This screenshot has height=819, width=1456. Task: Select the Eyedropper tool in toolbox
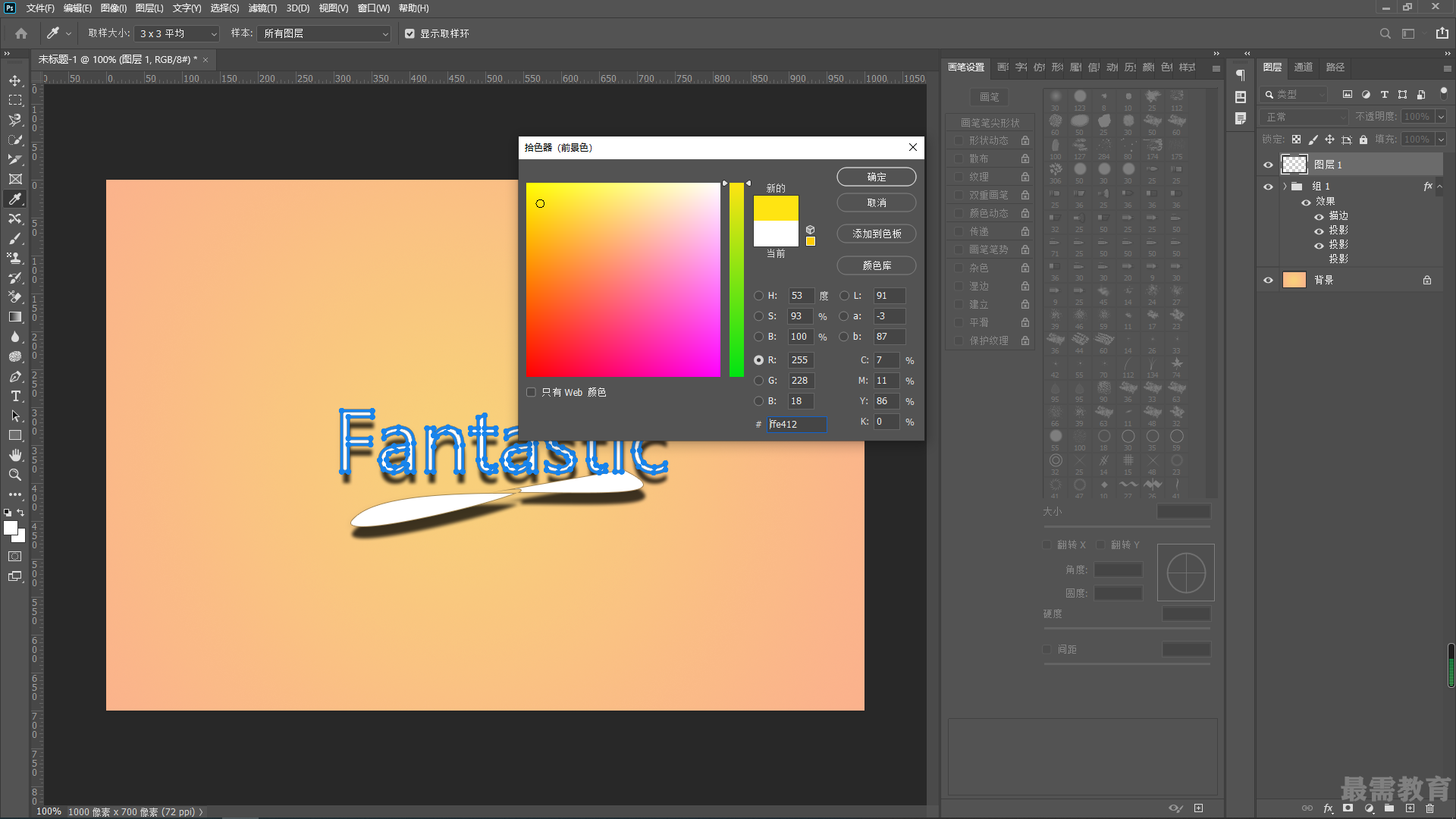pos(15,199)
